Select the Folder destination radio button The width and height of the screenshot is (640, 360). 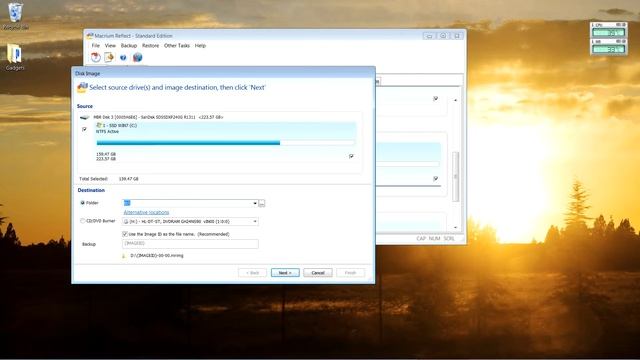click(x=82, y=203)
